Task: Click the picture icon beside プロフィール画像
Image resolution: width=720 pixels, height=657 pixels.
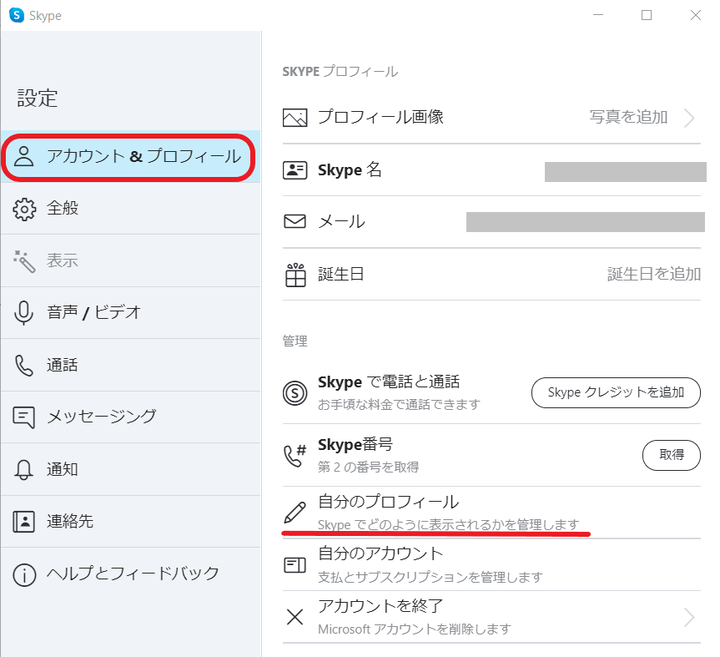Action: pyautogui.click(x=295, y=118)
